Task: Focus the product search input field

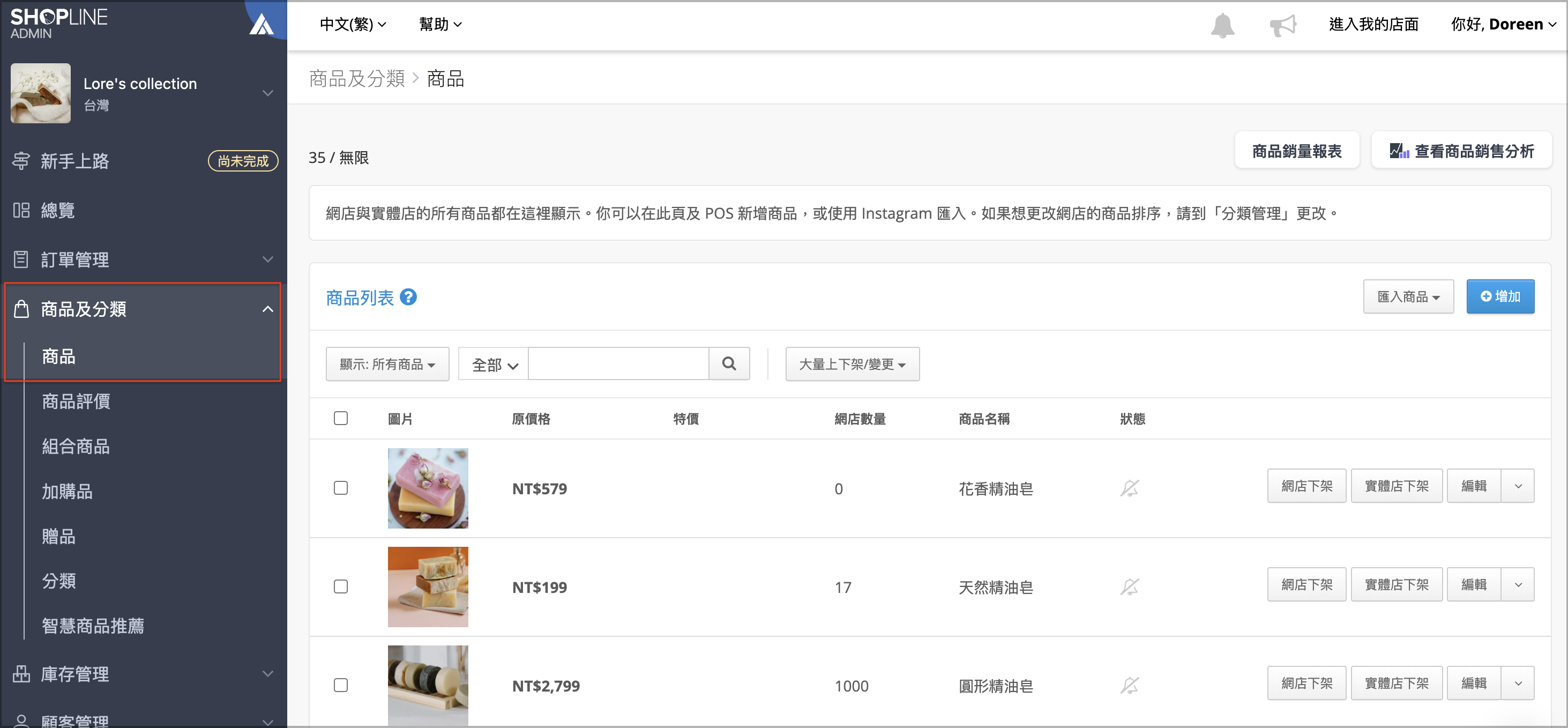Action: (x=618, y=364)
